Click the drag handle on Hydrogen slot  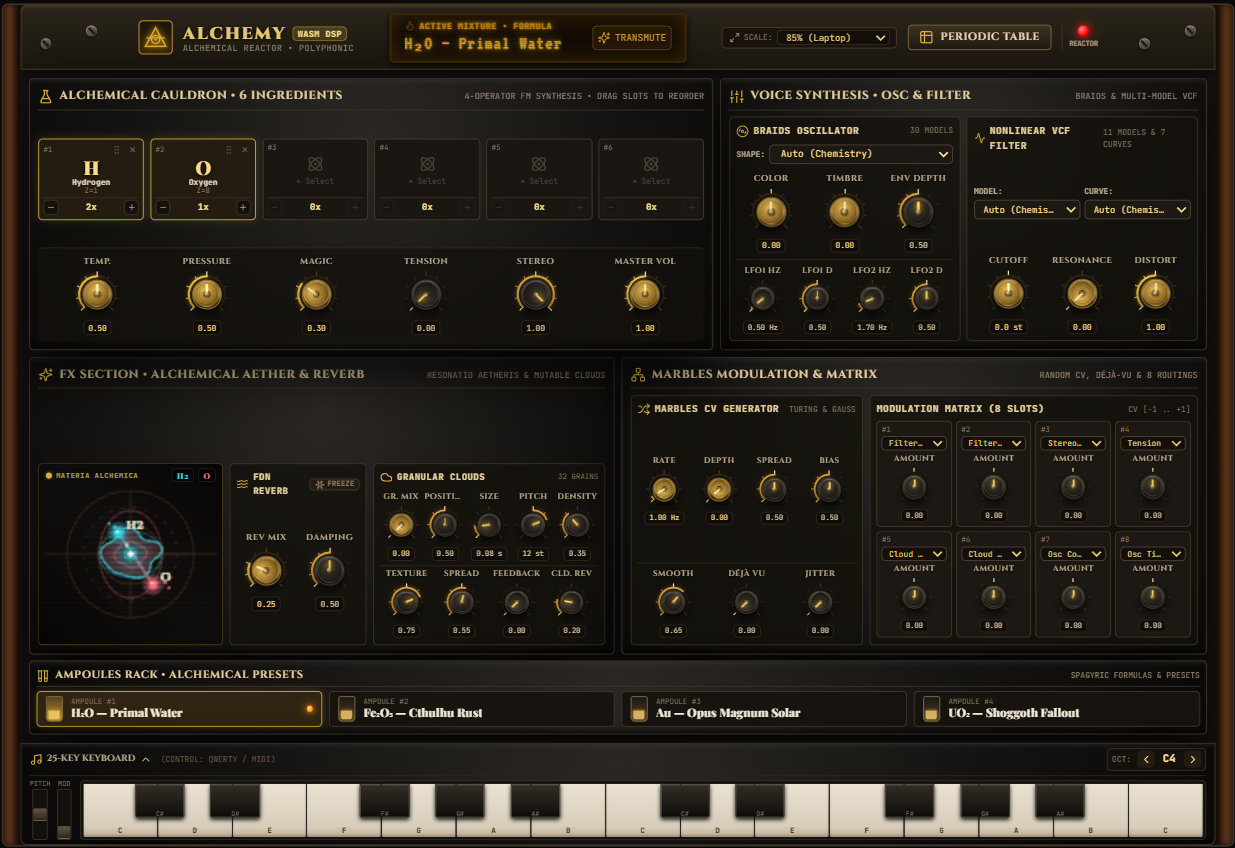[x=117, y=150]
